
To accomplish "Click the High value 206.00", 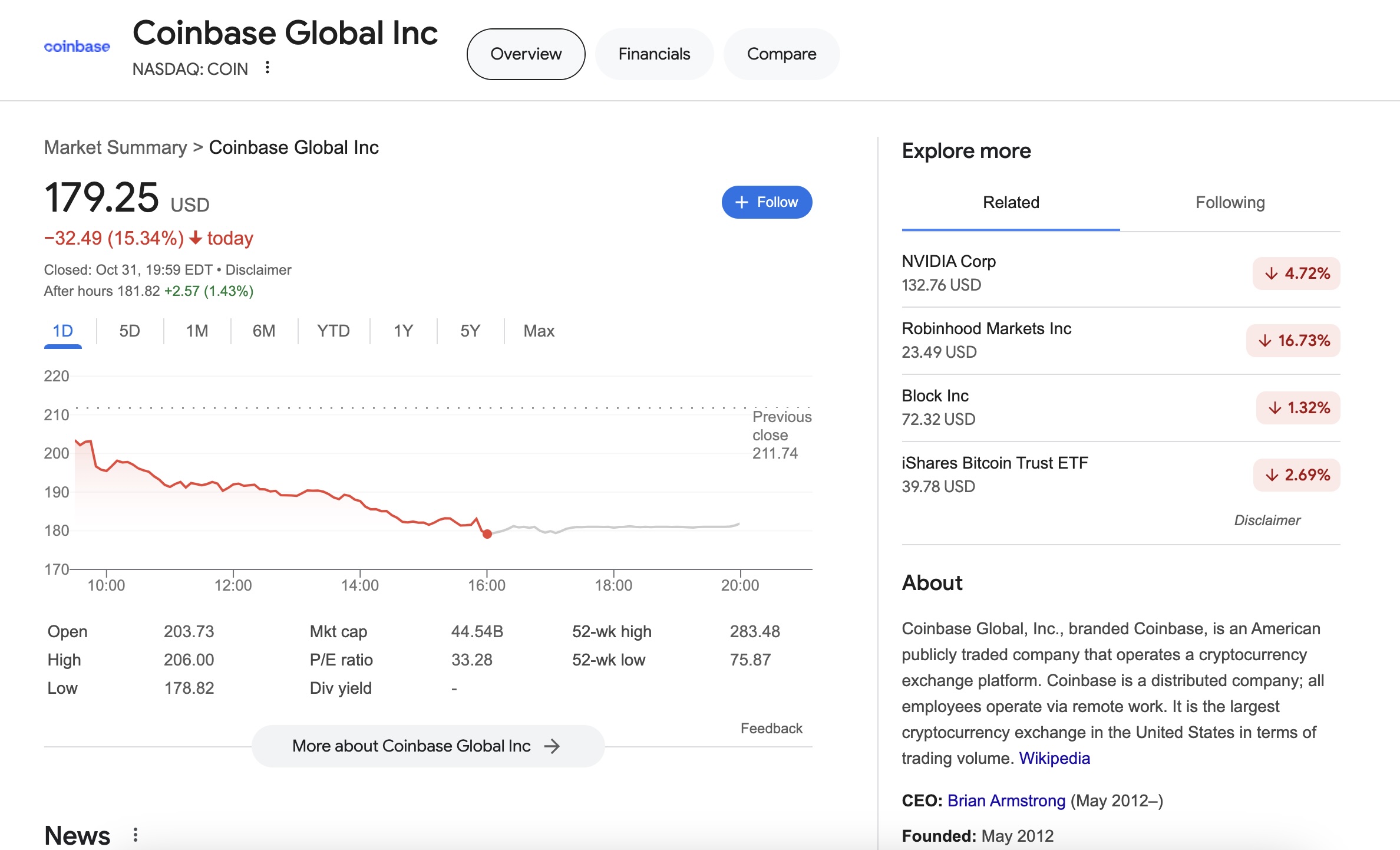I will 189,660.
